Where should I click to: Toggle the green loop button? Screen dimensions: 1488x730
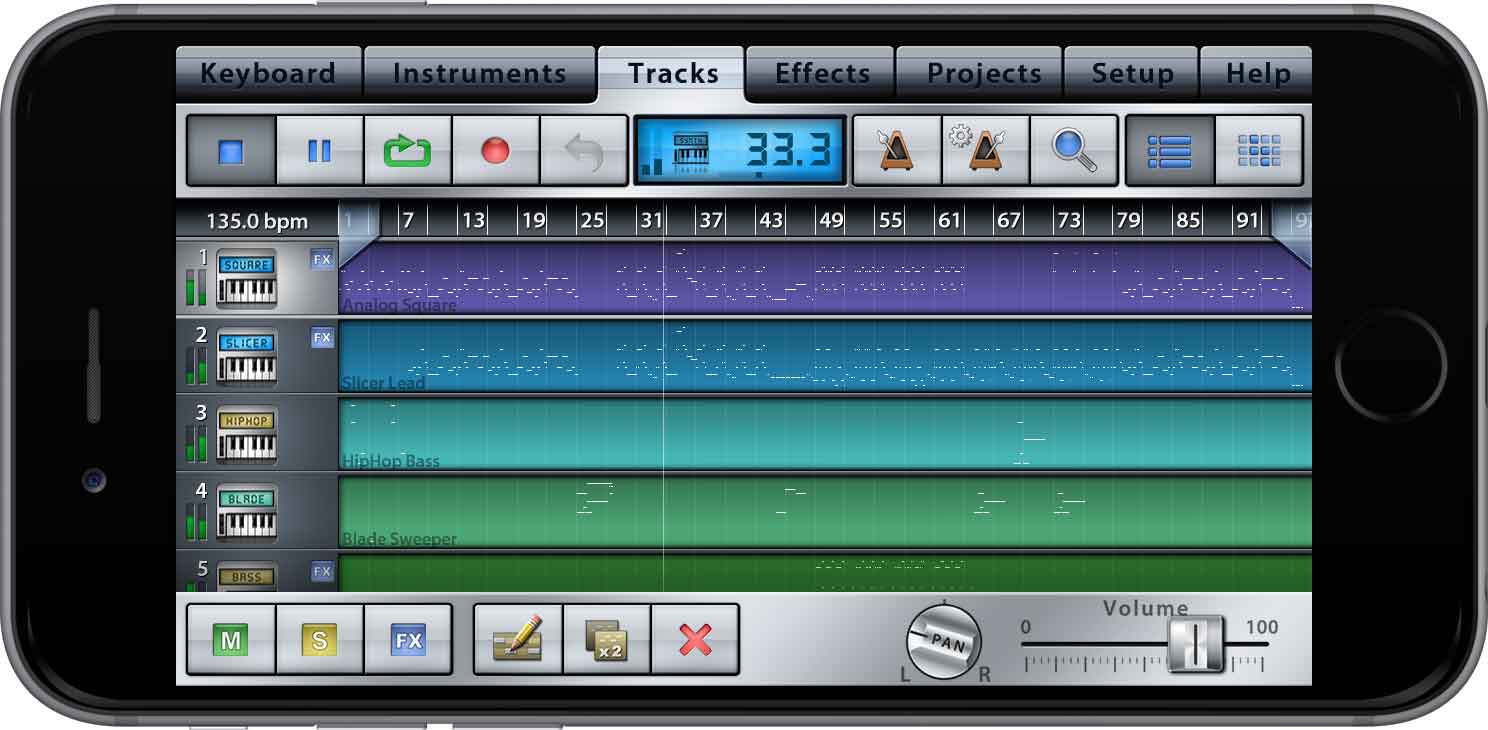[407, 151]
